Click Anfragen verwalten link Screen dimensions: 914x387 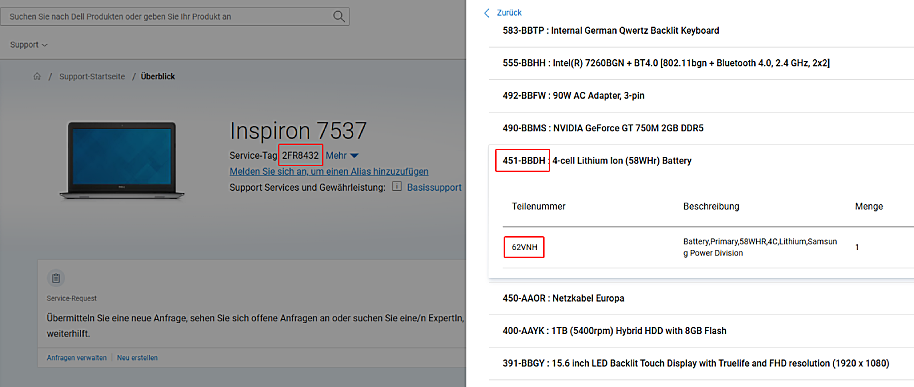76,357
